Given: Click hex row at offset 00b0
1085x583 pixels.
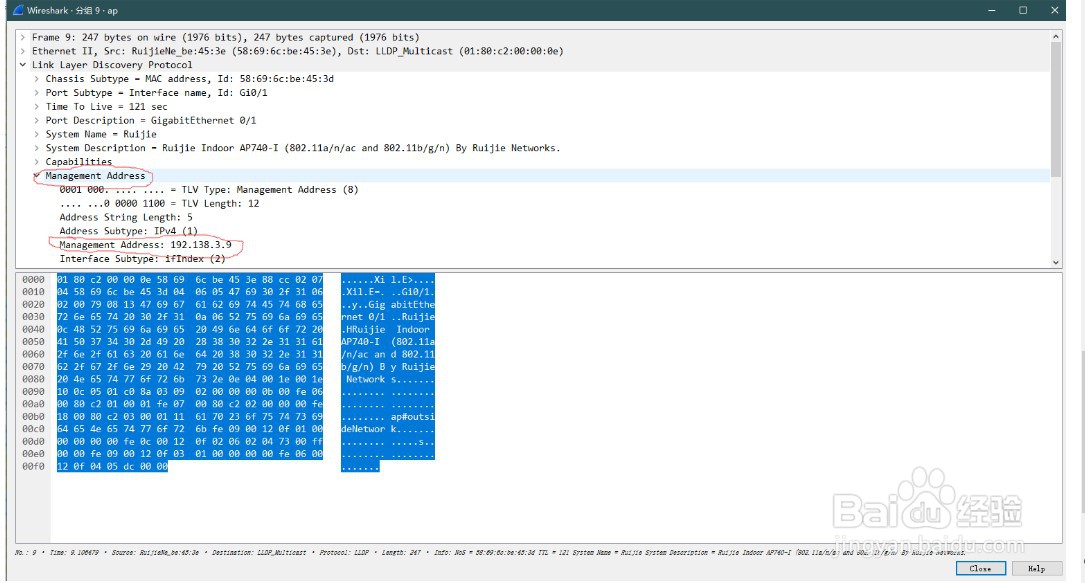Looking at the screenshot, I should pos(190,416).
